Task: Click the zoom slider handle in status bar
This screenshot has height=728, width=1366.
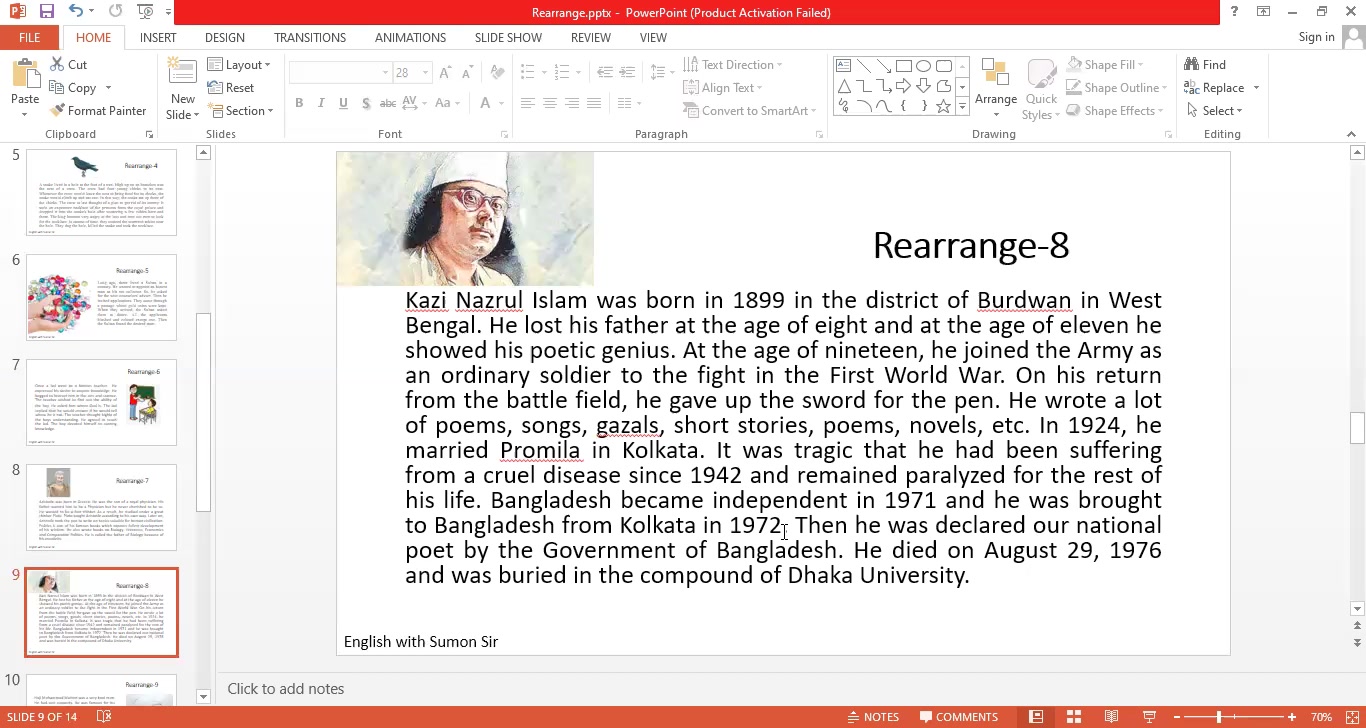Action: pyautogui.click(x=1219, y=717)
